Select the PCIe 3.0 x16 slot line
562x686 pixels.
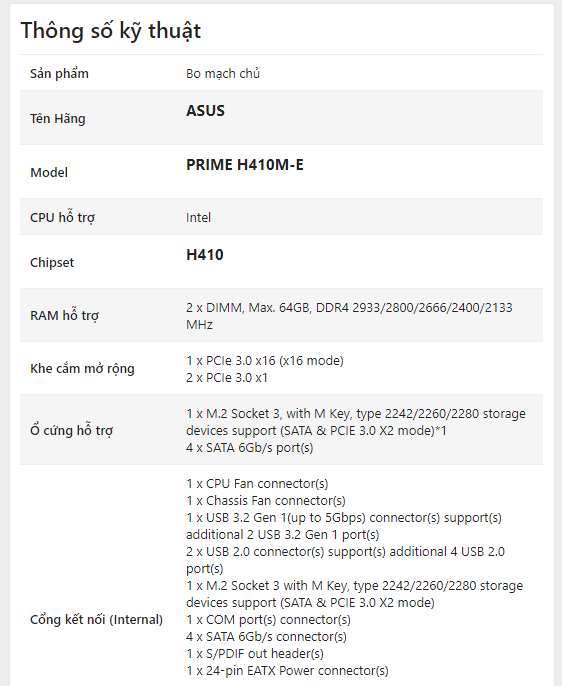pos(265,360)
